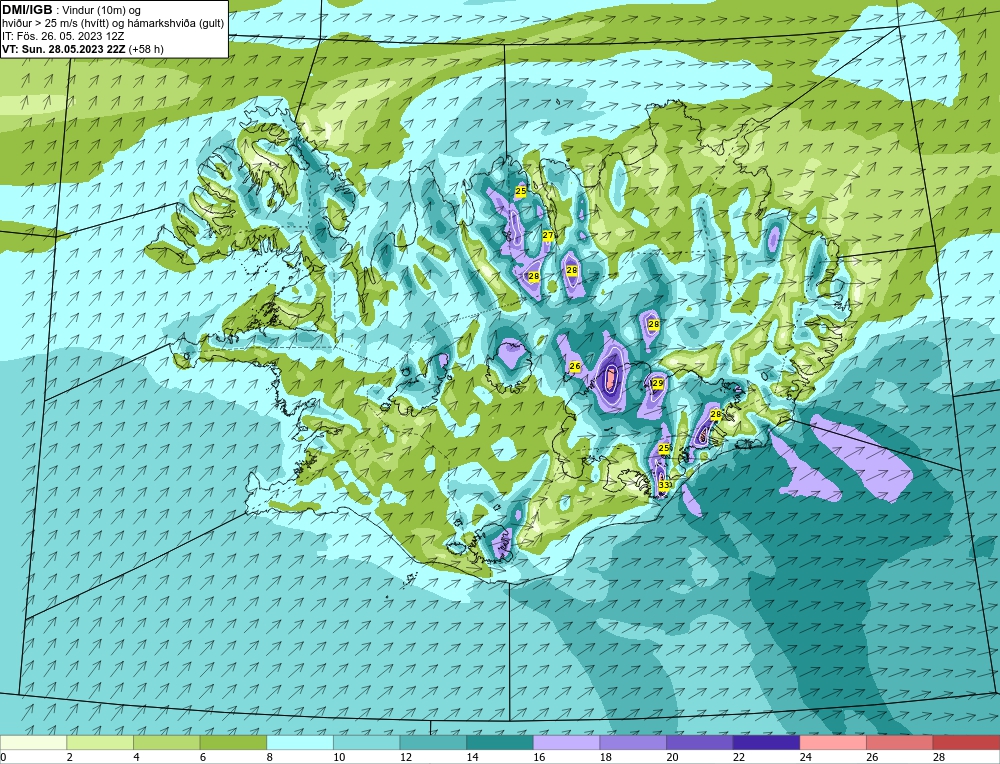Click the legend scale value '12'
The image size is (1000, 764).
[406, 757]
